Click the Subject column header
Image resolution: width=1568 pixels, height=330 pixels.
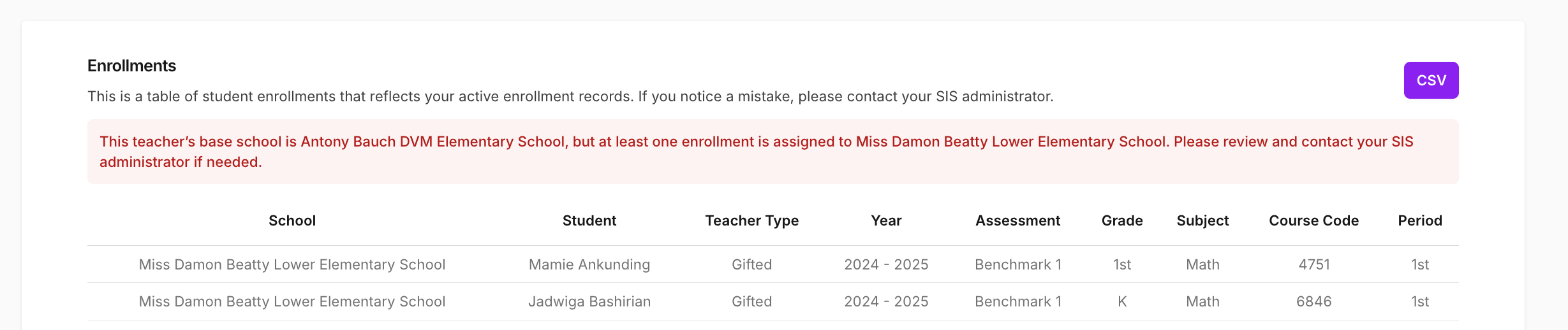click(x=1202, y=220)
